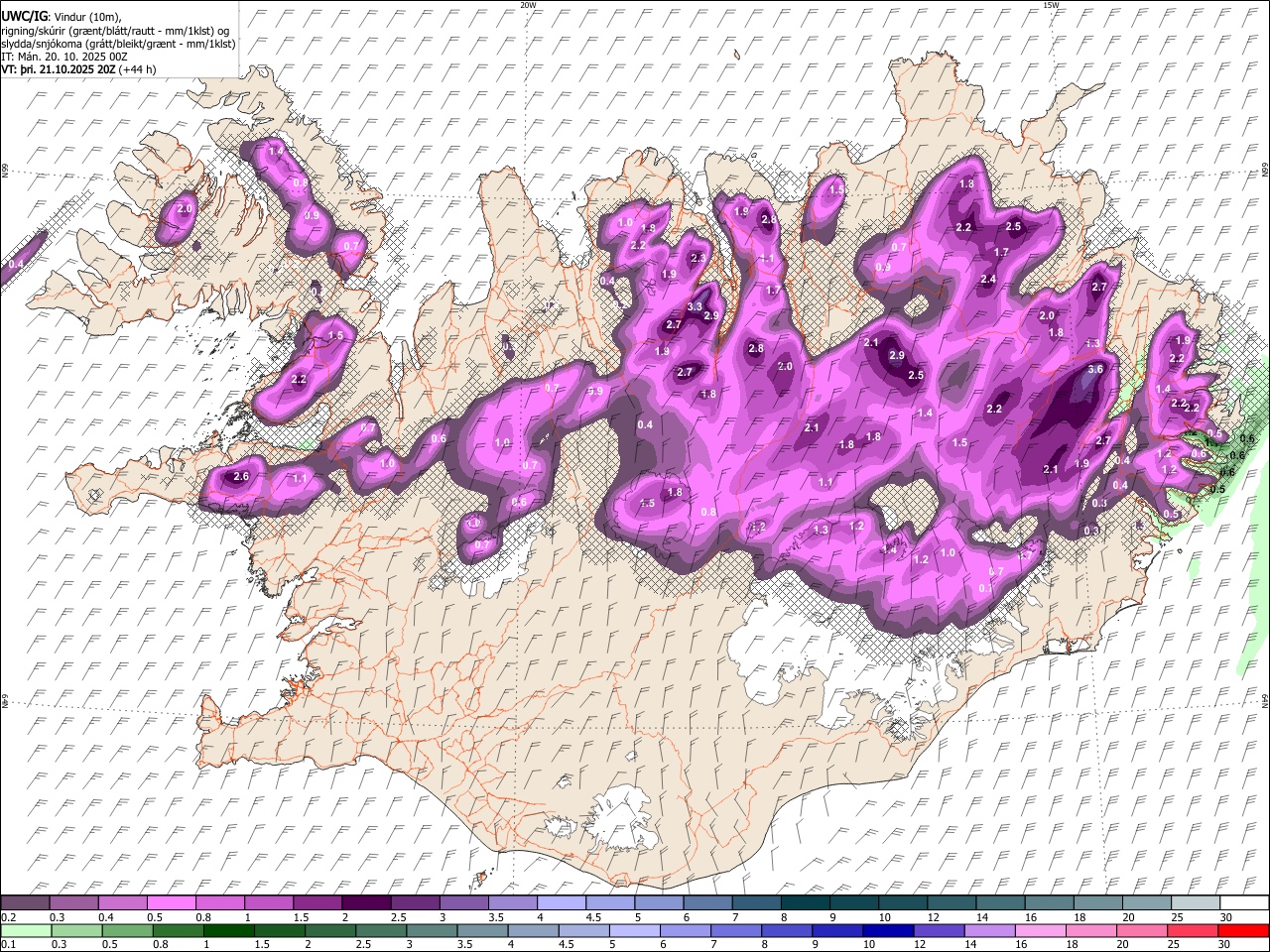Viewport: 1270px width, 952px height.
Task: Click the 'VT: Þri. 21.10.2025 20Z (+44 h)' line
Action: [78, 69]
